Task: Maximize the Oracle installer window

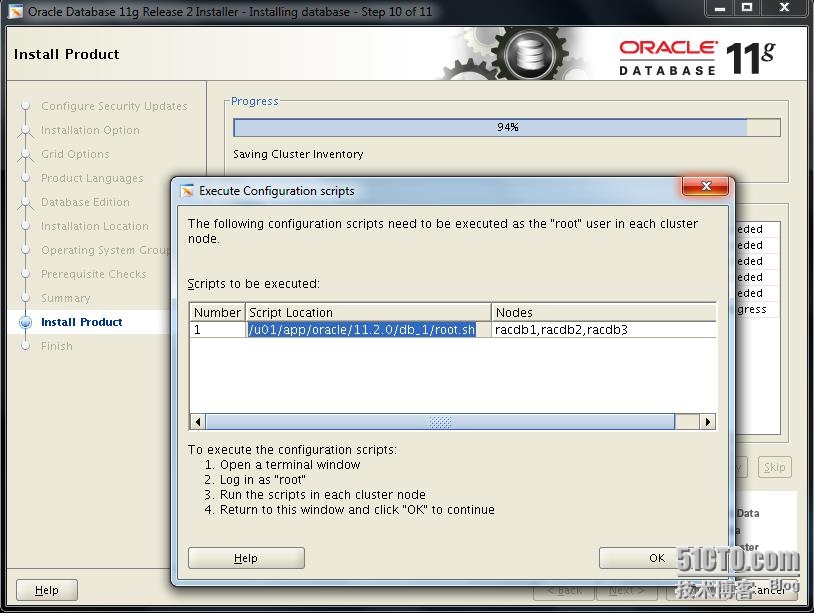Action: pyautogui.click(x=747, y=7)
